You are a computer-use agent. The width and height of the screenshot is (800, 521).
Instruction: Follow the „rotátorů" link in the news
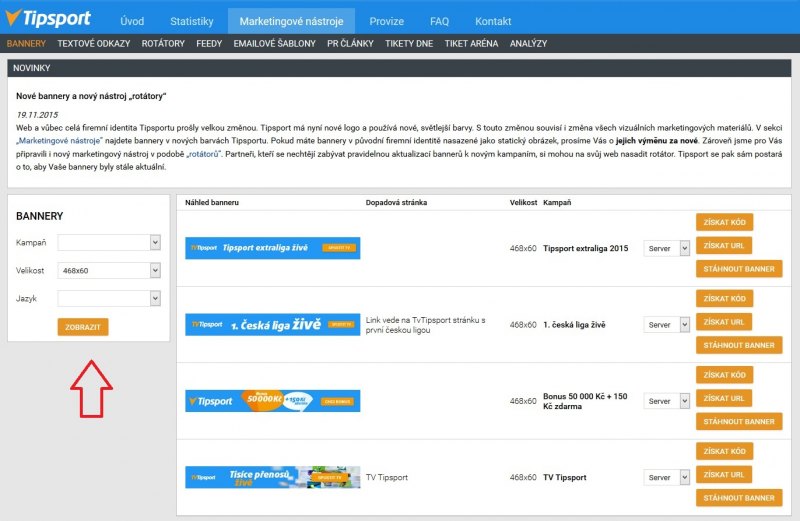coord(203,154)
